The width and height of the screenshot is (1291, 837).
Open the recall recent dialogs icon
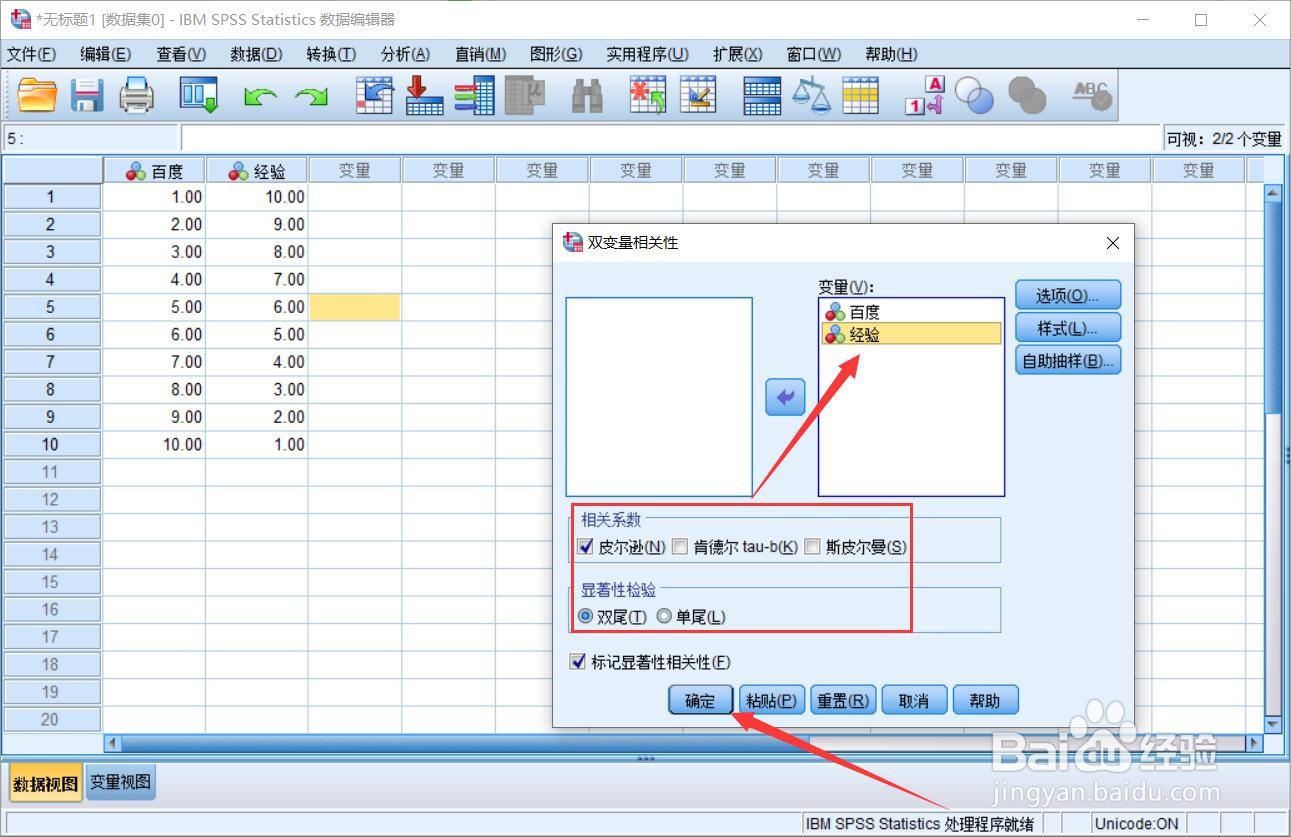pos(199,96)
